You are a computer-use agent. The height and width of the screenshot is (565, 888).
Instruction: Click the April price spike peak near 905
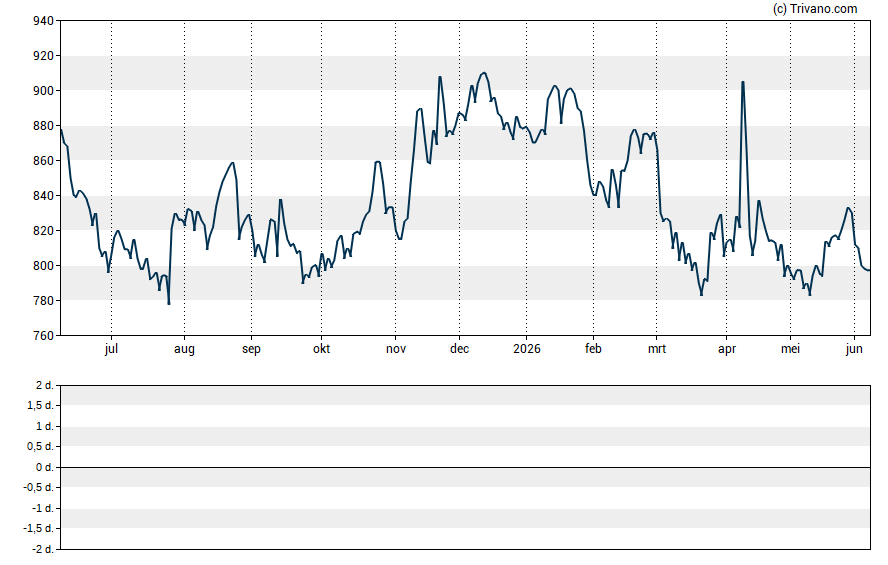click(742, 82)
